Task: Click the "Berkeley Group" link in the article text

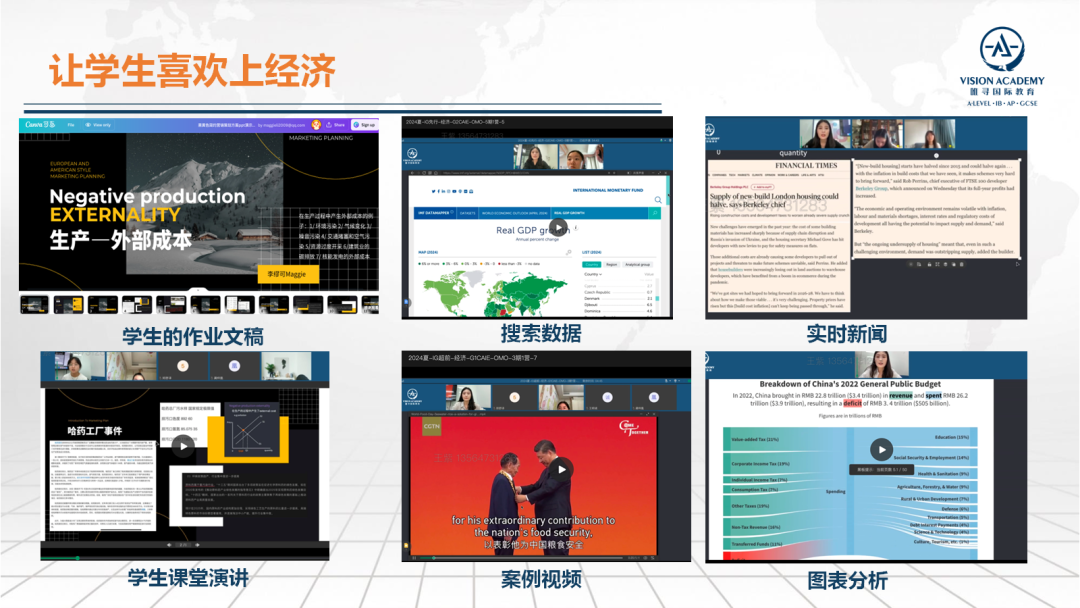Action: tap(871, 188)
